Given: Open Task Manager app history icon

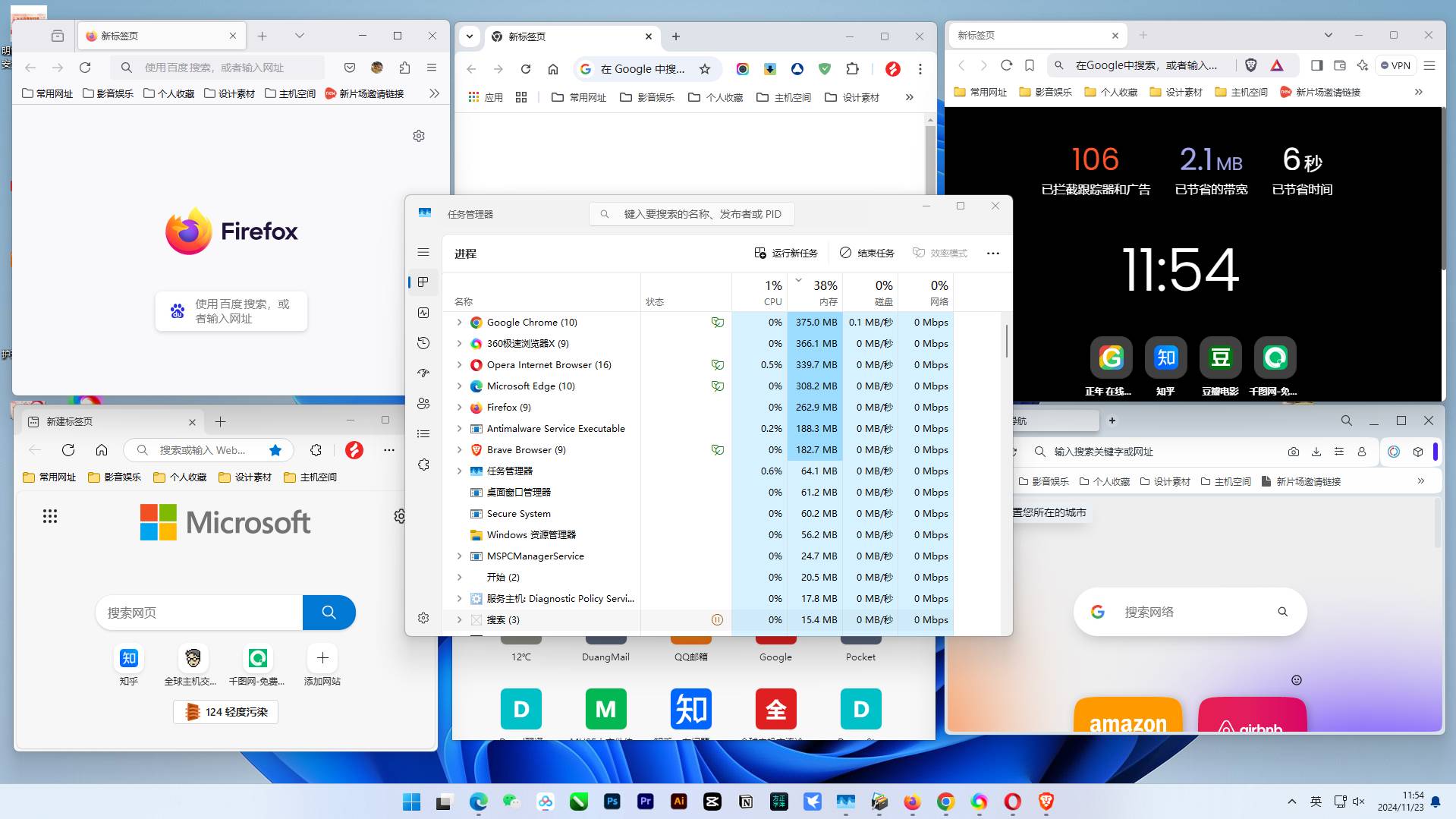Looking at the screenshot, I should pos(423,343).
